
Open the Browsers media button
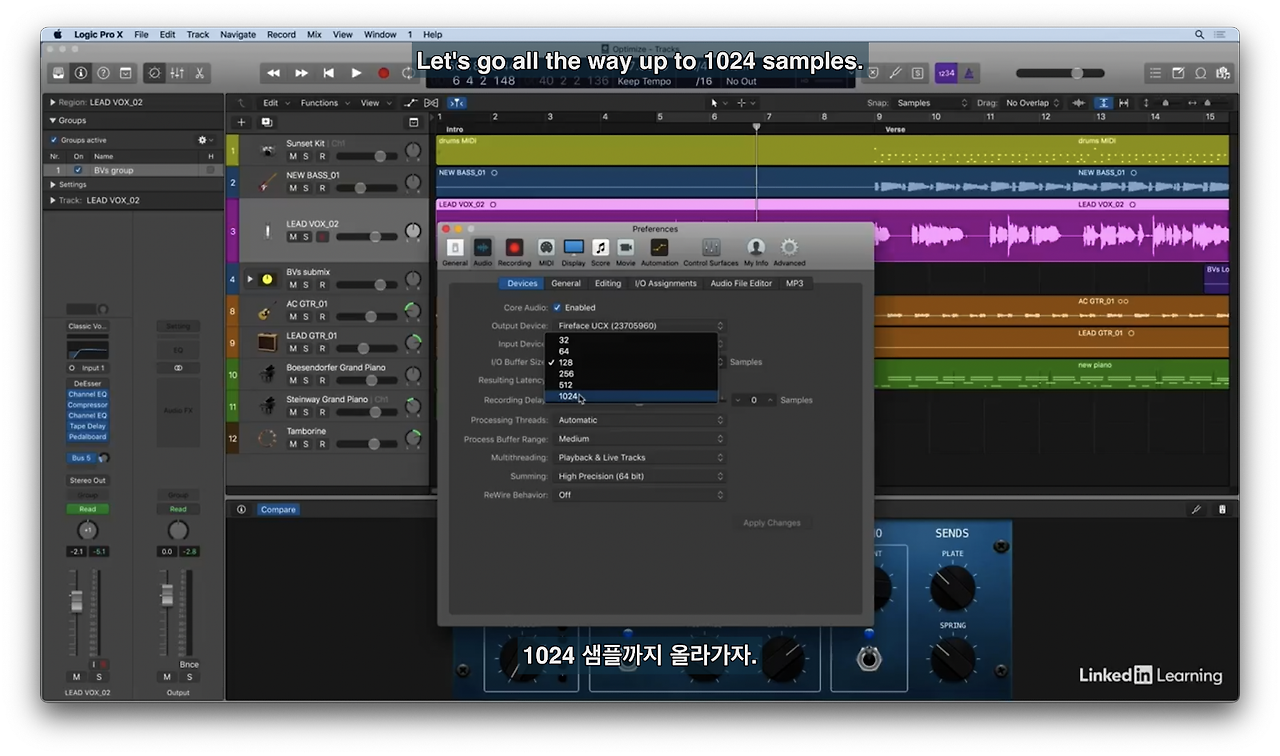click(1223, 73)
